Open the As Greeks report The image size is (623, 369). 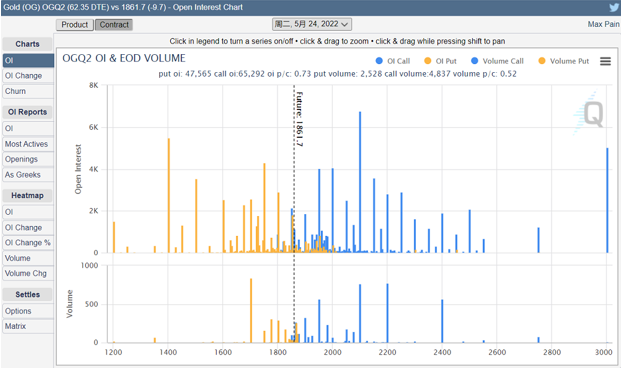28,175
